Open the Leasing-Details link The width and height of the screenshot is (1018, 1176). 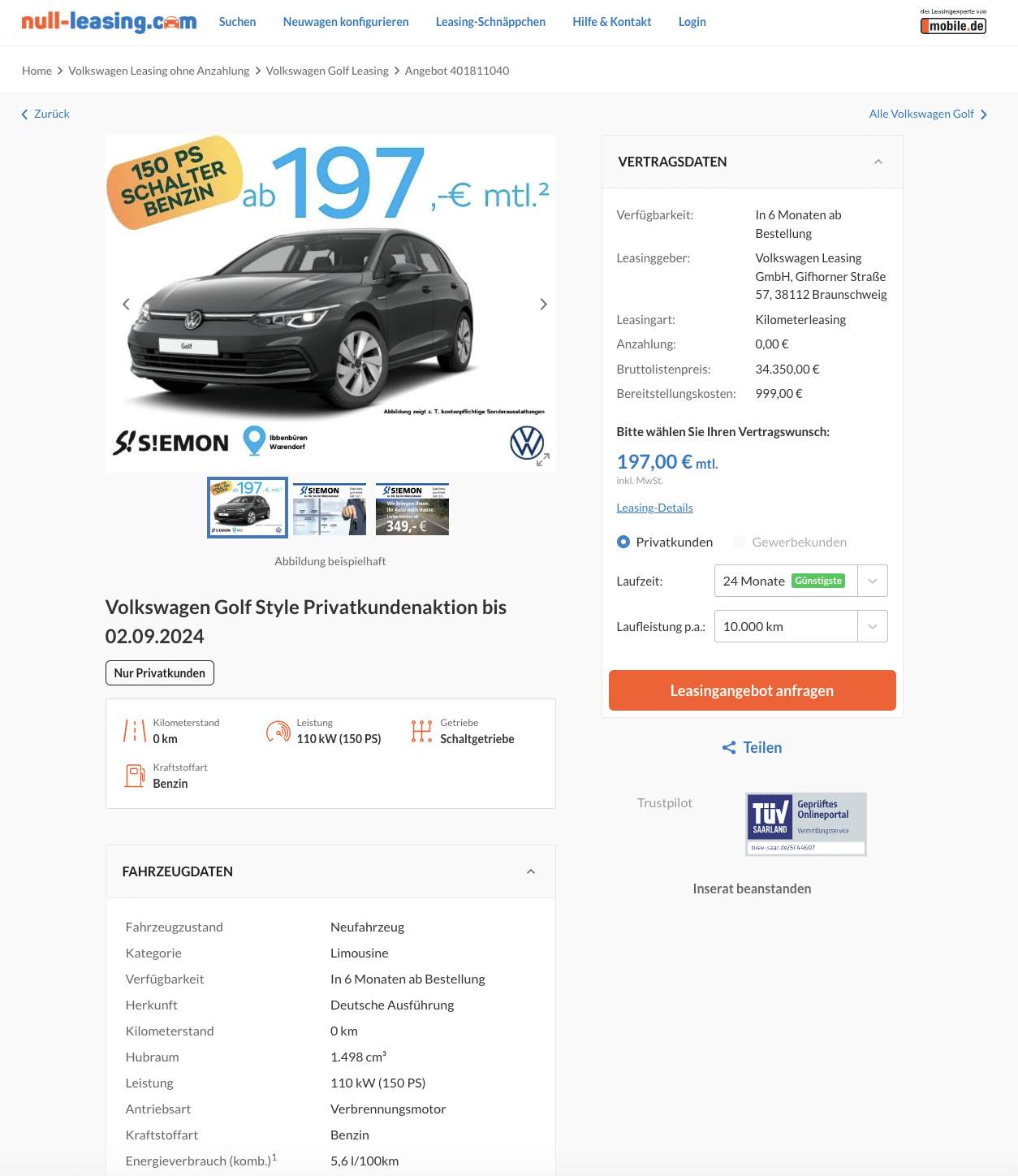[x=654, y=508]
